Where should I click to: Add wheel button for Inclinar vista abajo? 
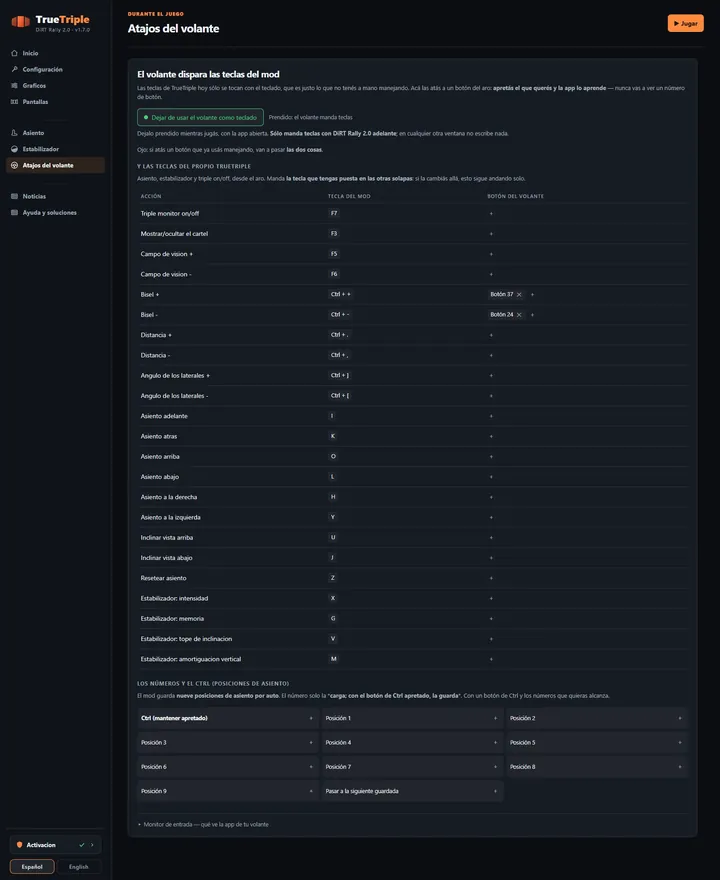[491, 558]
